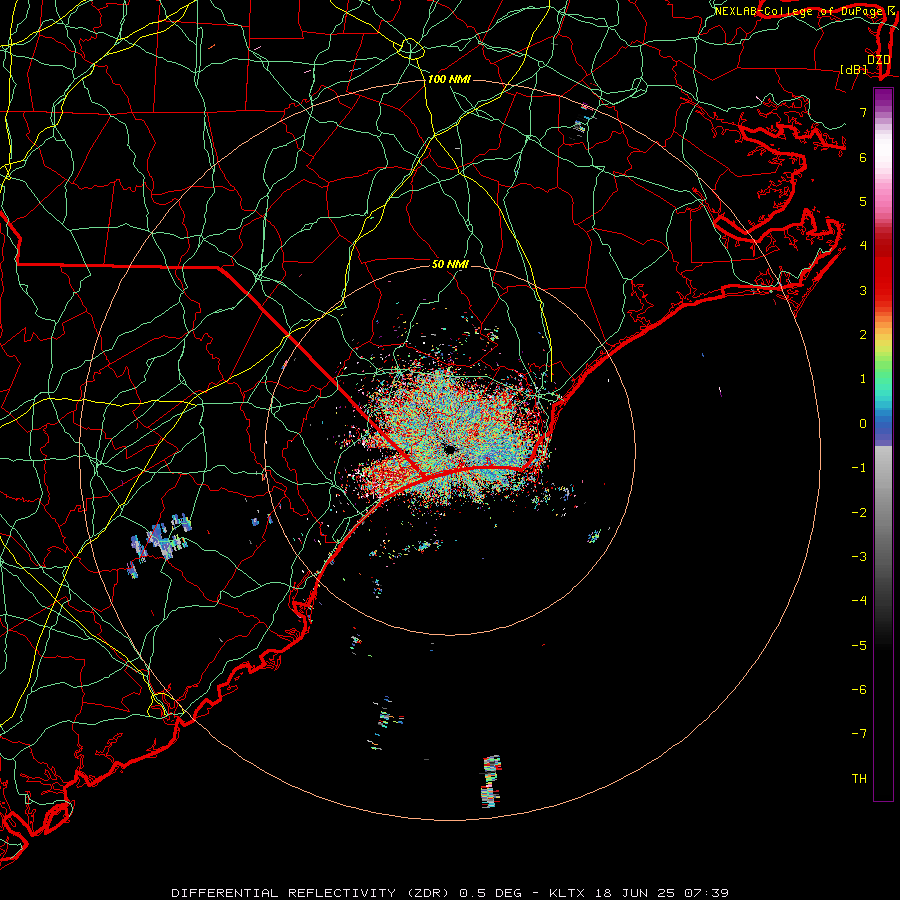
Task: Click the -4 dB scale label
Action: coord(859,601)
